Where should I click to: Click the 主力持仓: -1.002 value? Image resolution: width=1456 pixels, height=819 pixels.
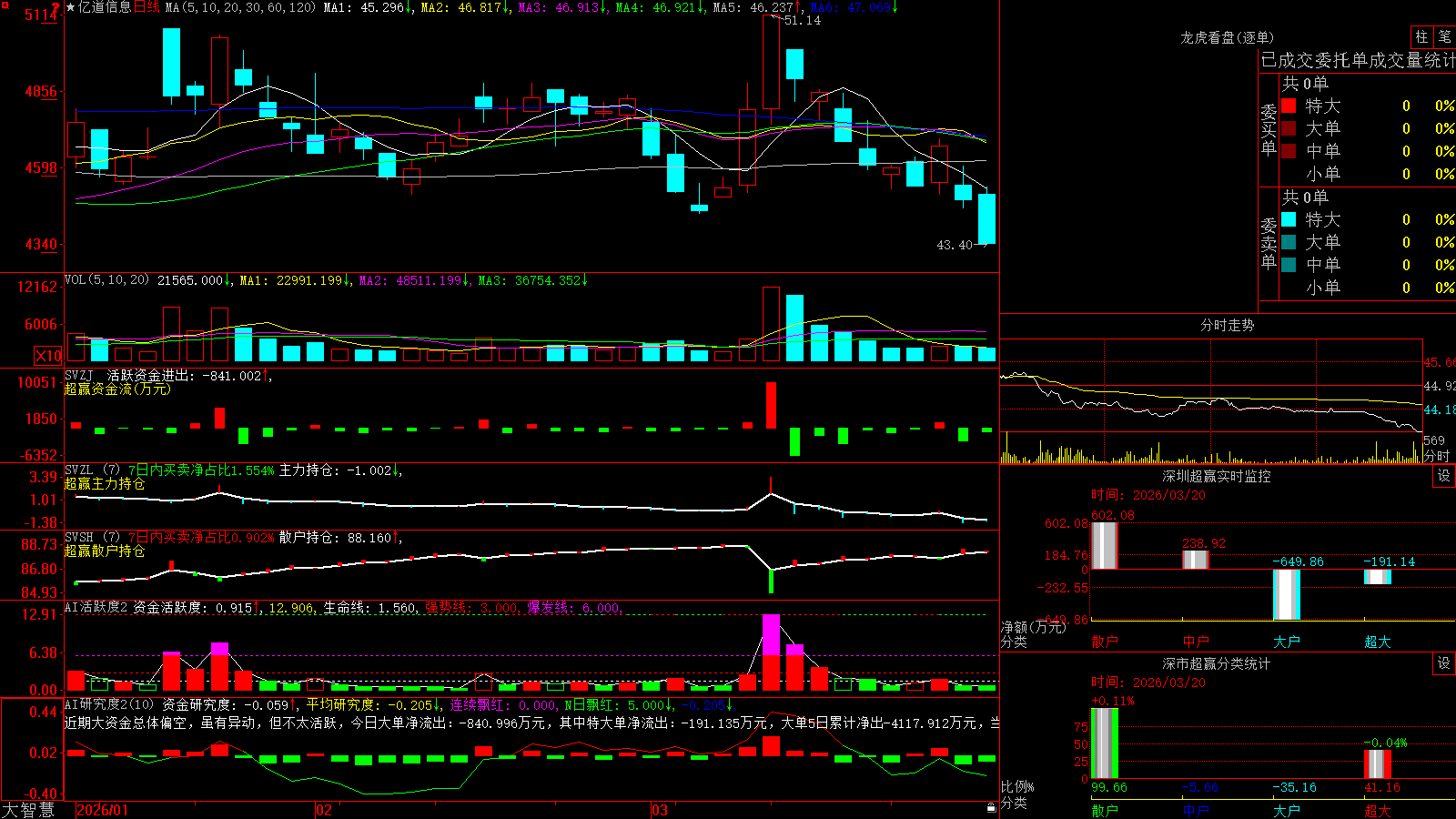tap(339, 470)
